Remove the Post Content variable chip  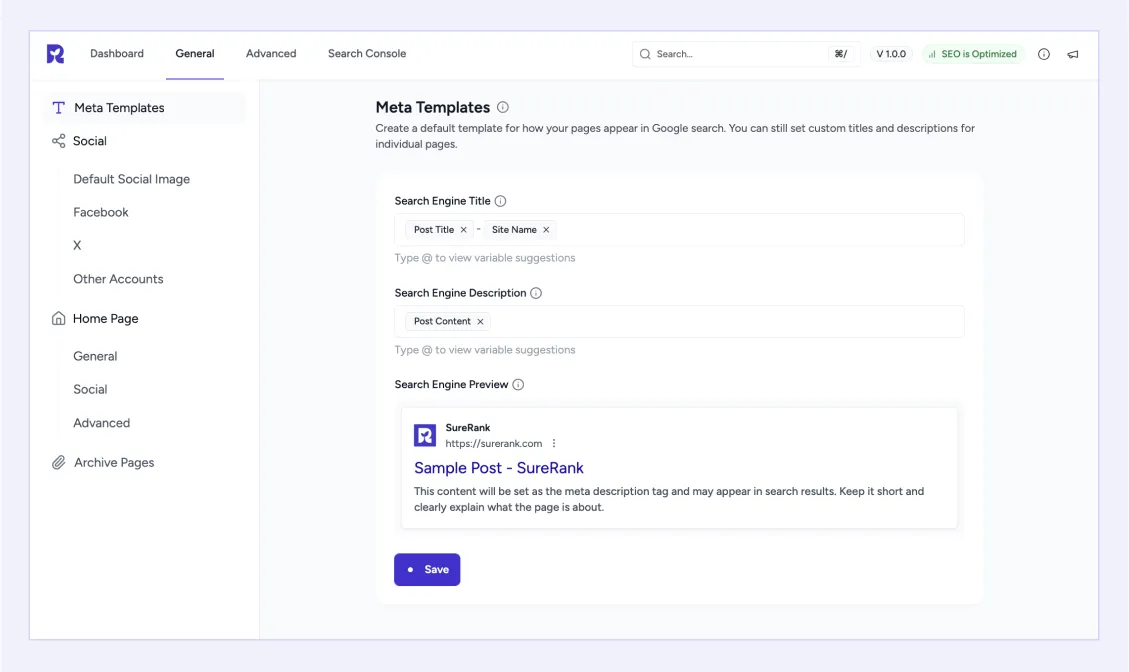click(x=480, y=321)
